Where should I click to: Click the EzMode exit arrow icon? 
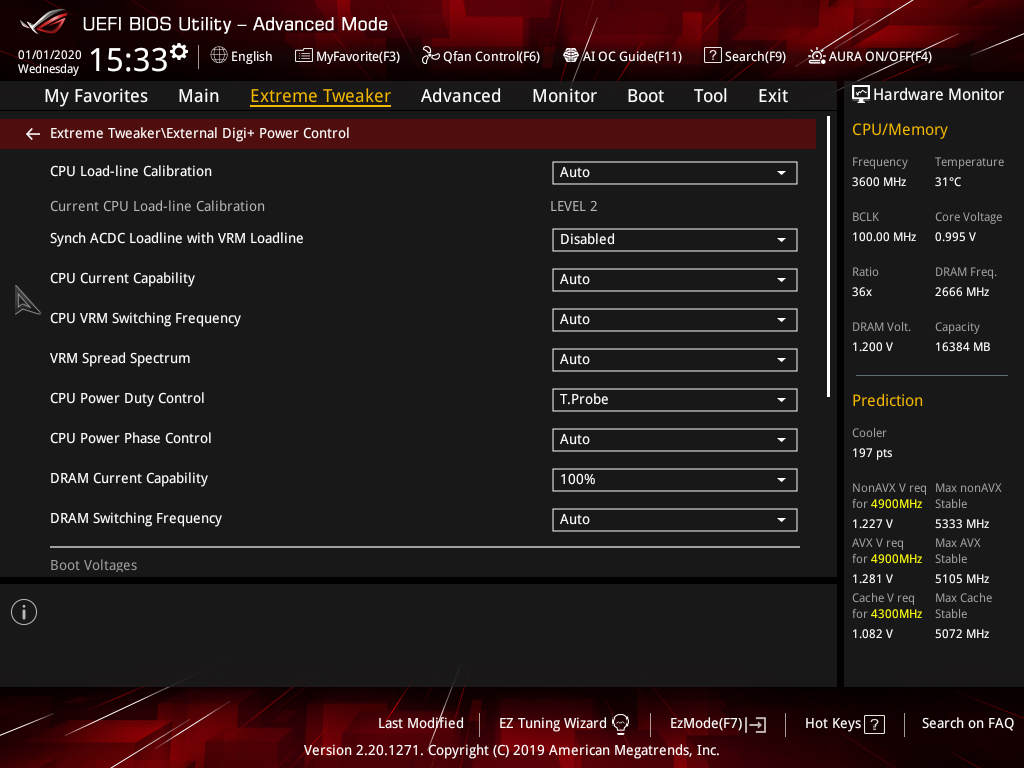[756, 724]
